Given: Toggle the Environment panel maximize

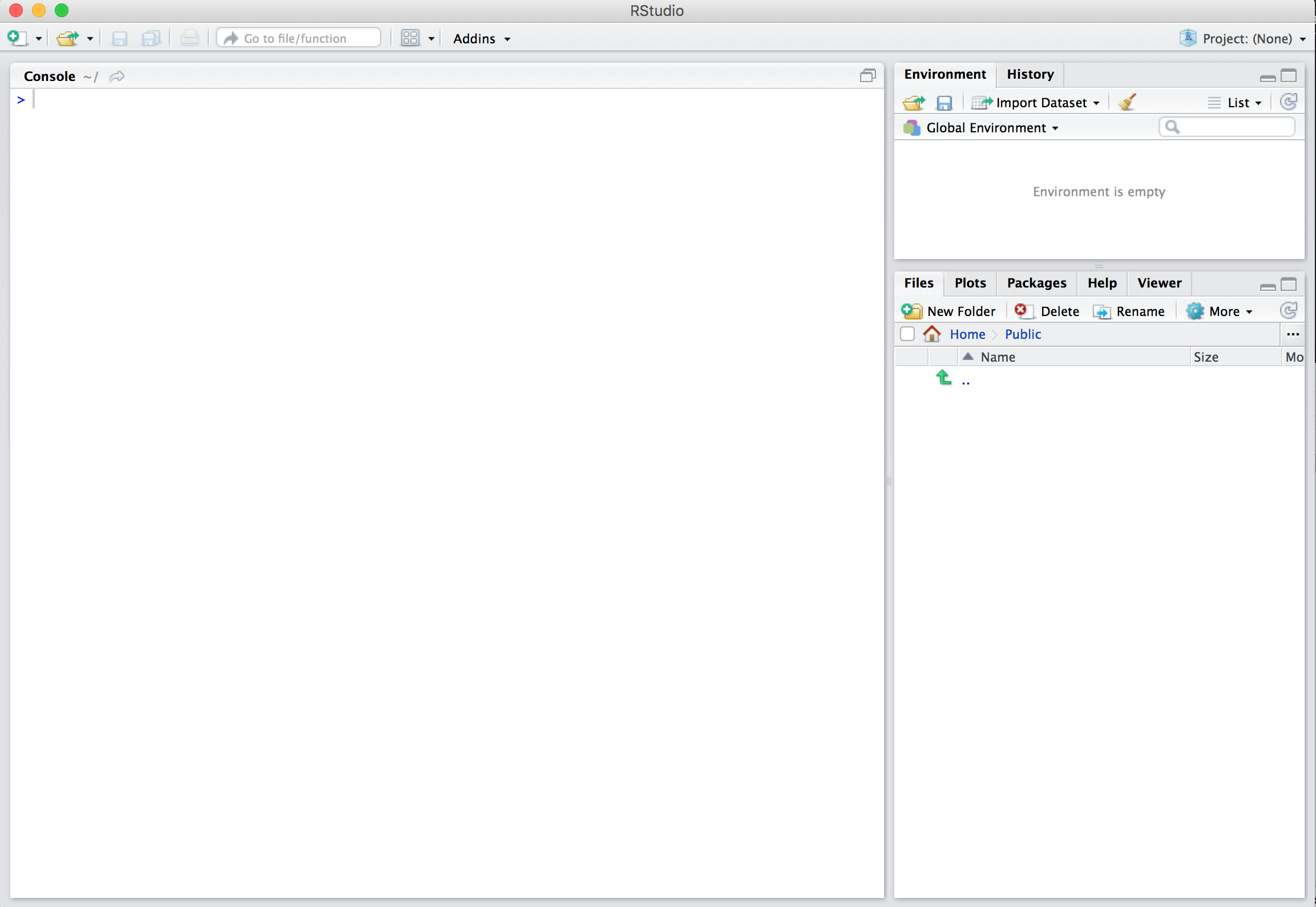Looking at the screenshot, I should coord(1289,75).
